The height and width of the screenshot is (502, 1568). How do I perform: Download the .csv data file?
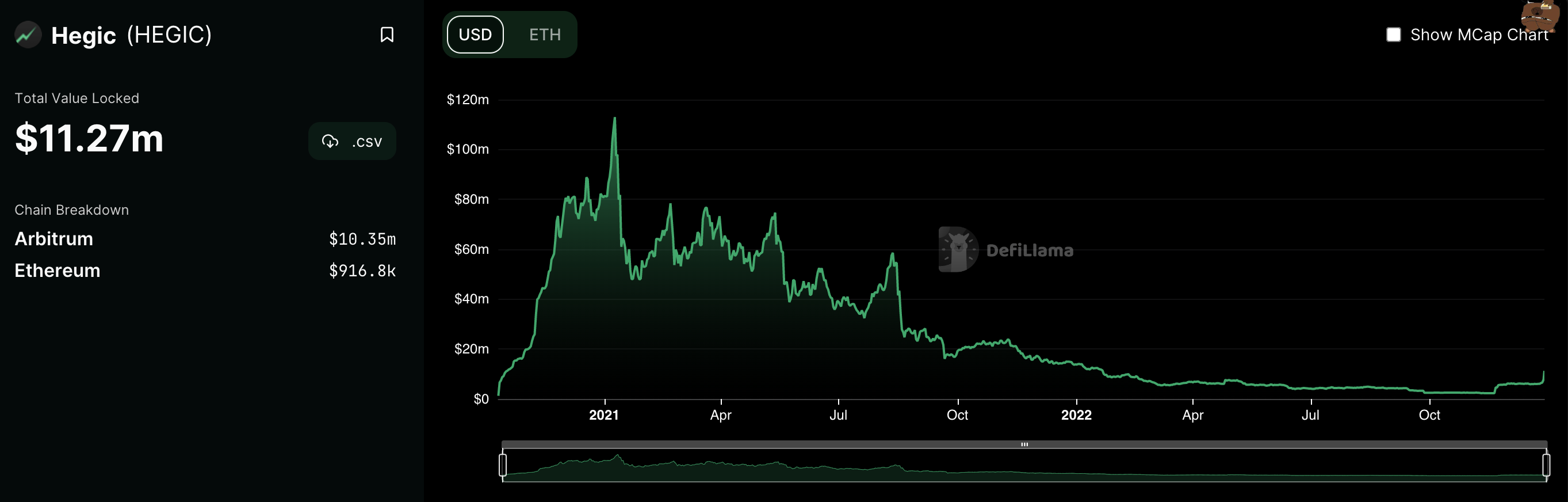click(x=353, y=142)
